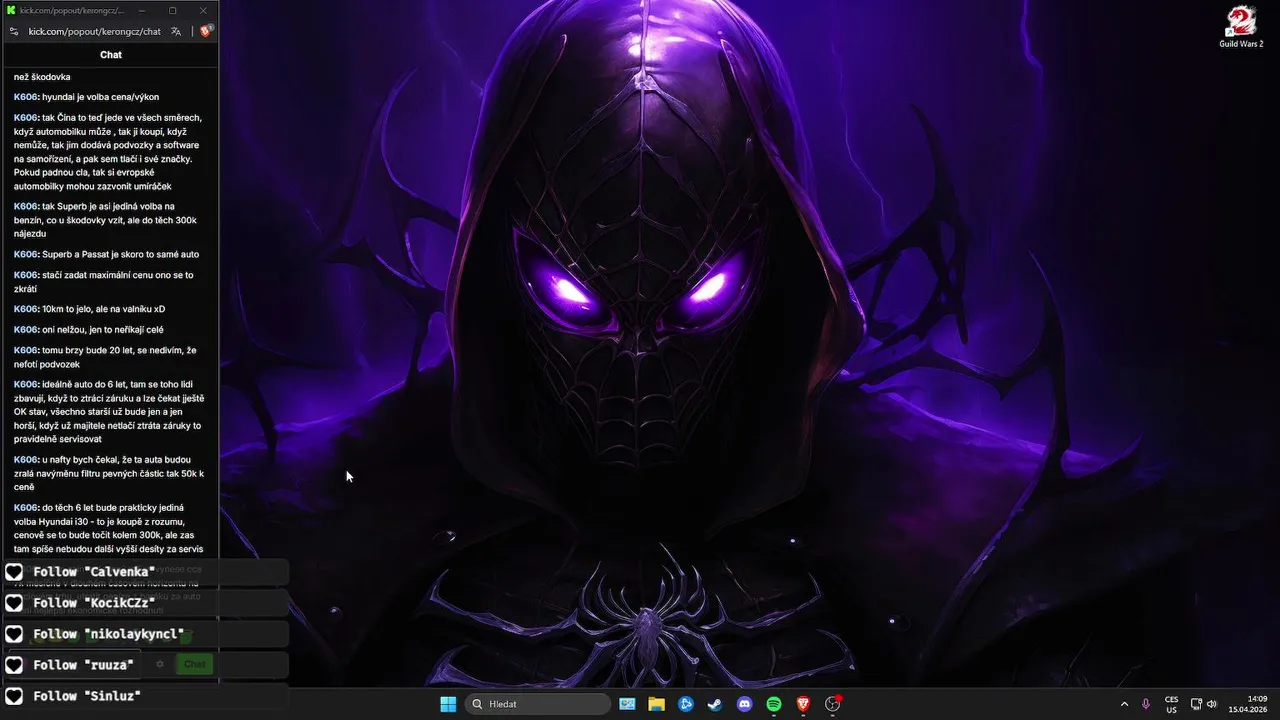The height and width of the screenshot is (720, 1280).
Task: Click the green Chat send button
Action: 194,664
